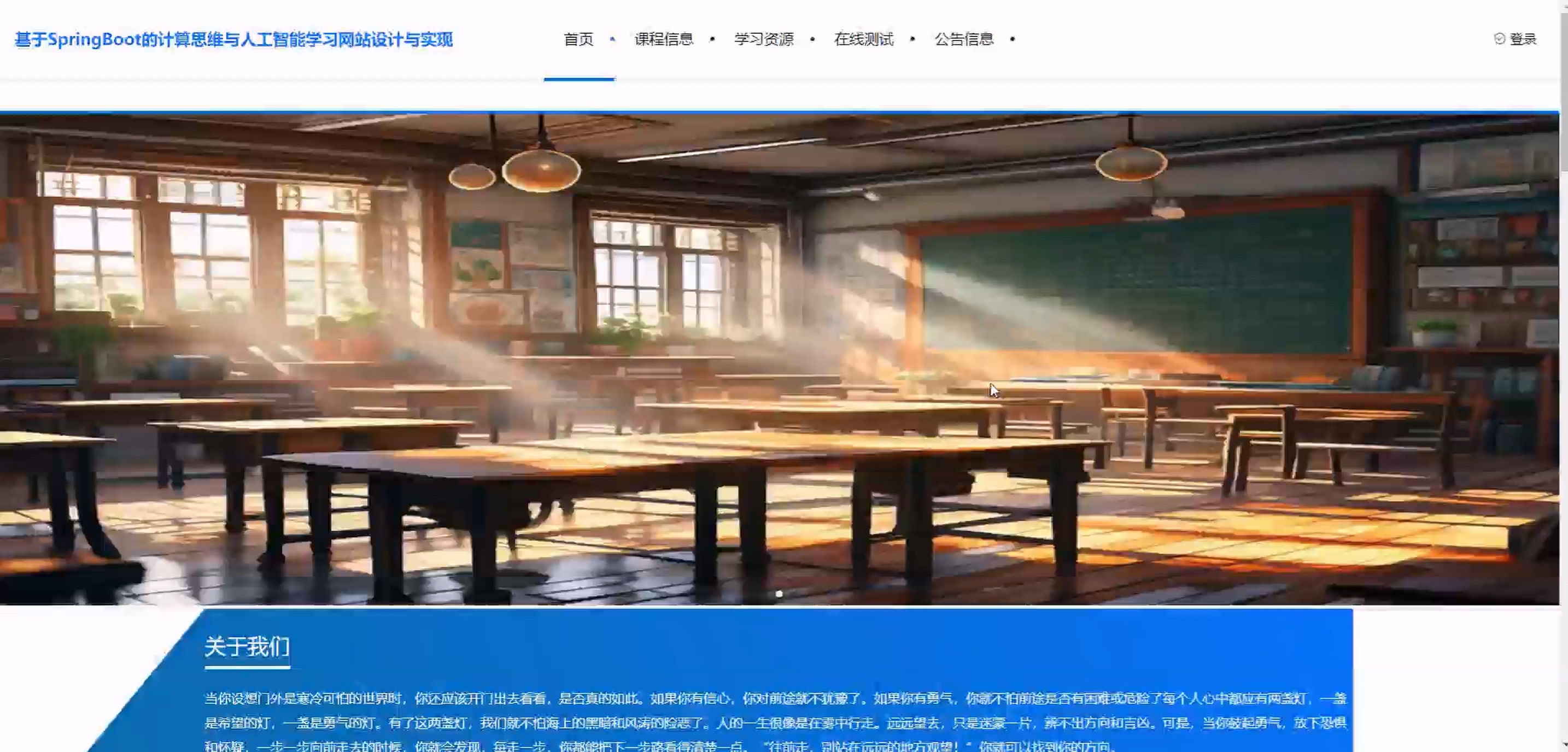Open the 在线测试 navigation item
The image size is (1568, 752).
point(863,39)
